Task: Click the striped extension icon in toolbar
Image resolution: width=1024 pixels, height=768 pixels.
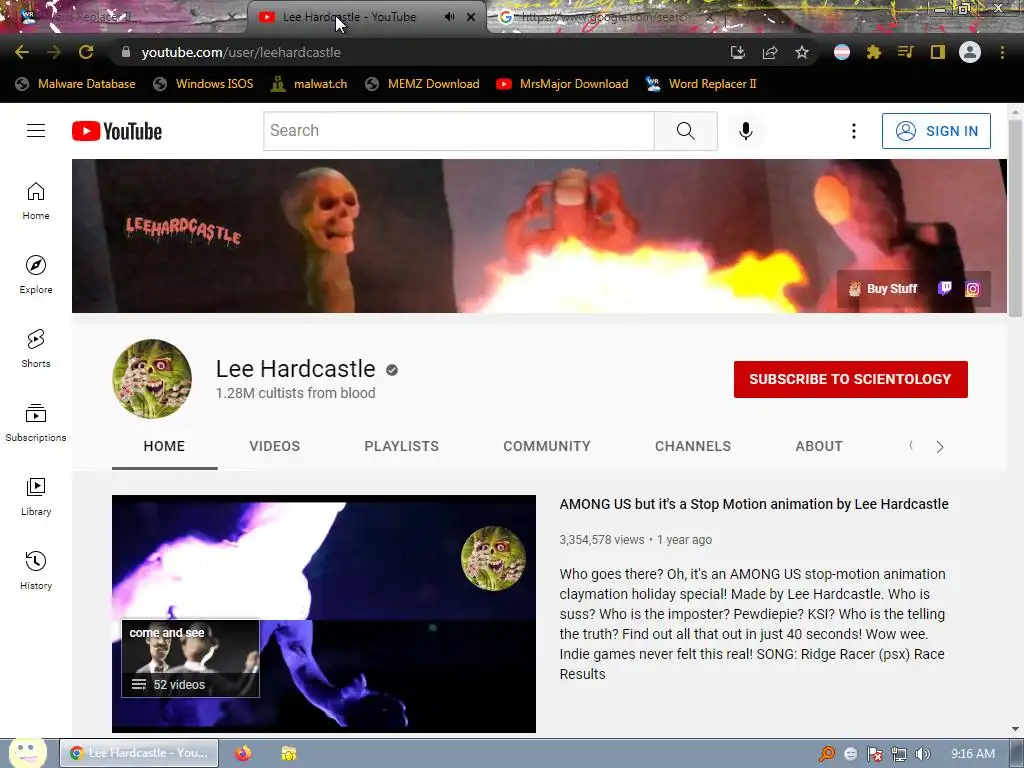Action: (x=842, y=52)
